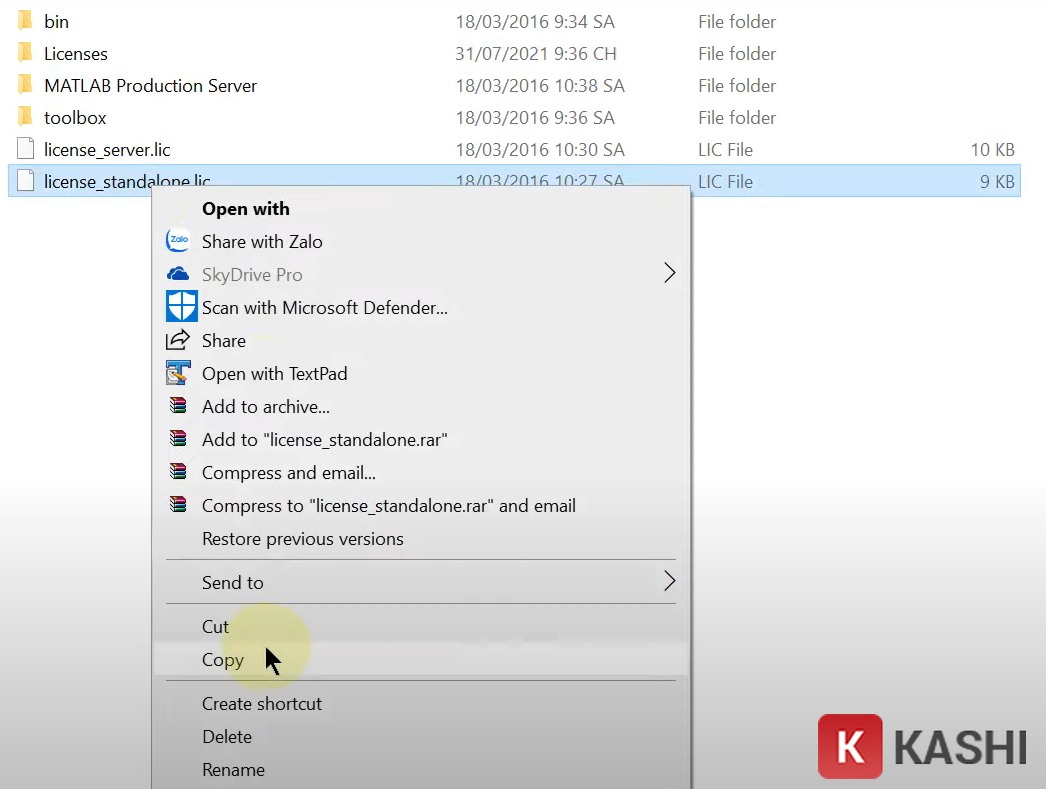Image resolution: width=1046 pixels, height=789 pixels.
Task: Cut the selected file
Action: click(215, 626)
